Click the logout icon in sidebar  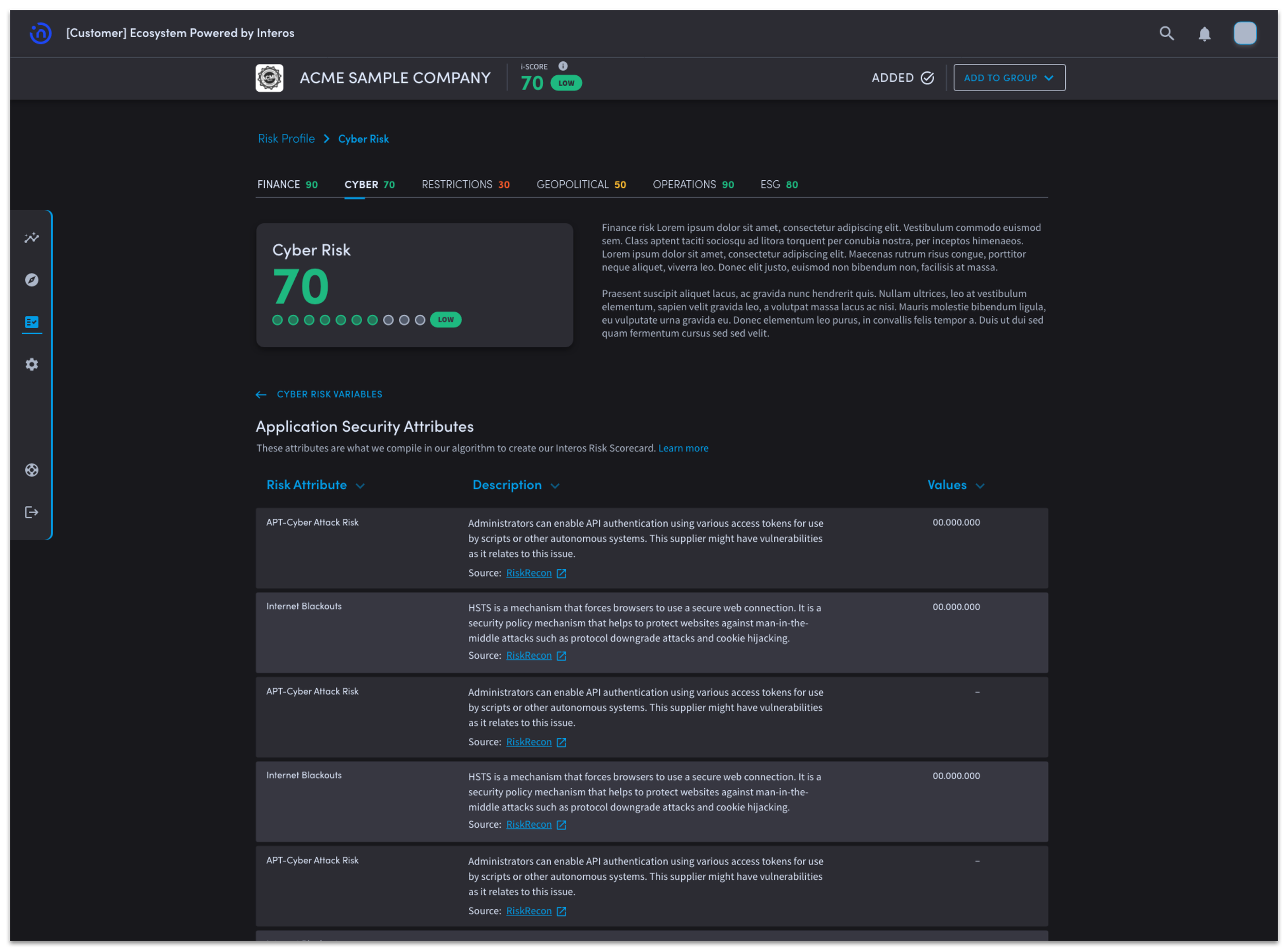tap(31, 513)
